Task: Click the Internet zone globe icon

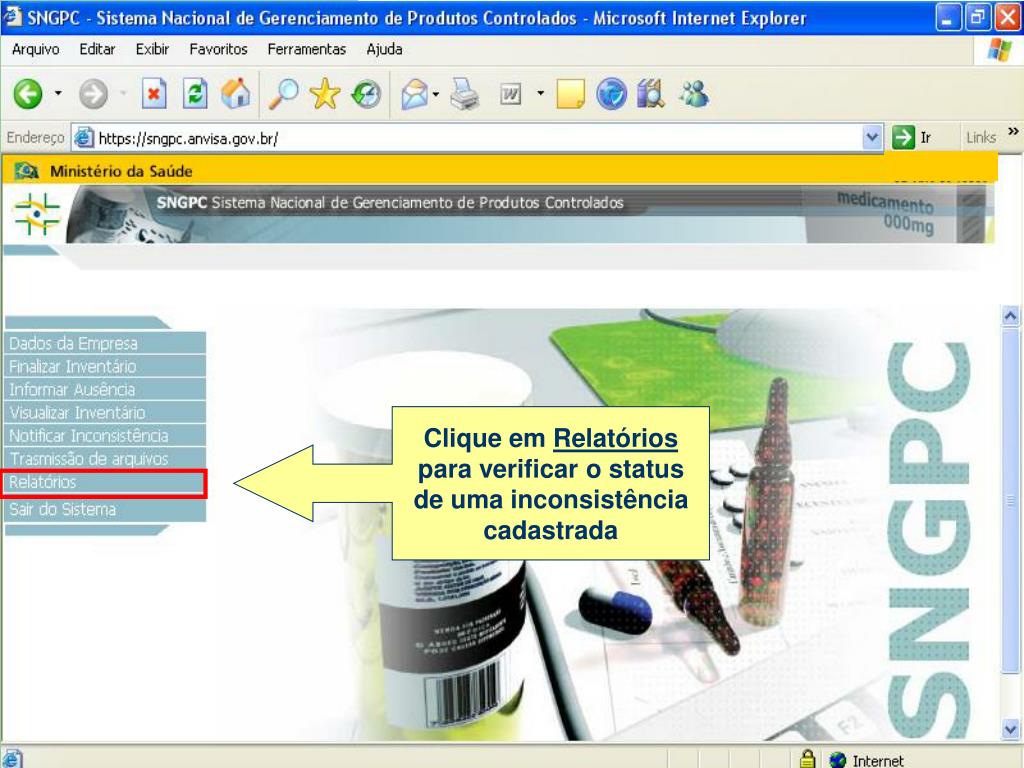Action: coord(837,760)
